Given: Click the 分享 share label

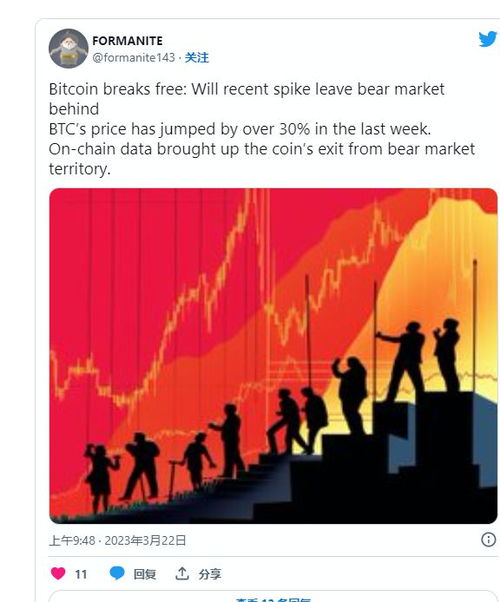Looking at the screenshot, I should click(x=210, y=574).
